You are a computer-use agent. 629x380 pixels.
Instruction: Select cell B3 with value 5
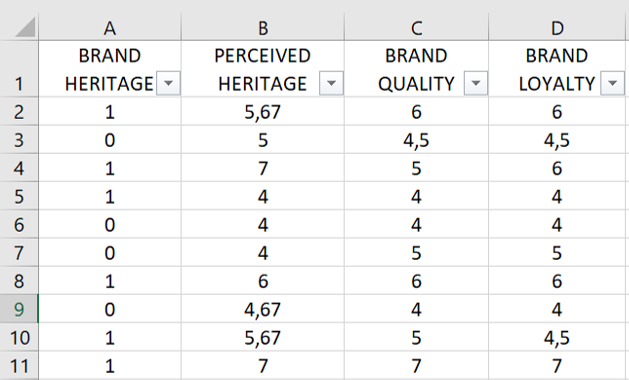pyautogui.click(x=263, y=139)
